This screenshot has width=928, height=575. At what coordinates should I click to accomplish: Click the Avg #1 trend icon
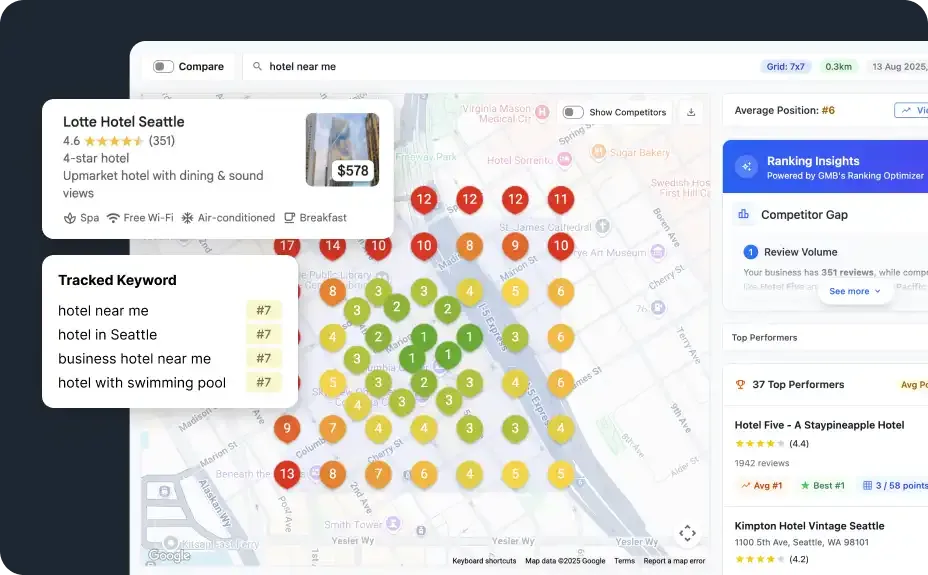(745, 486)
